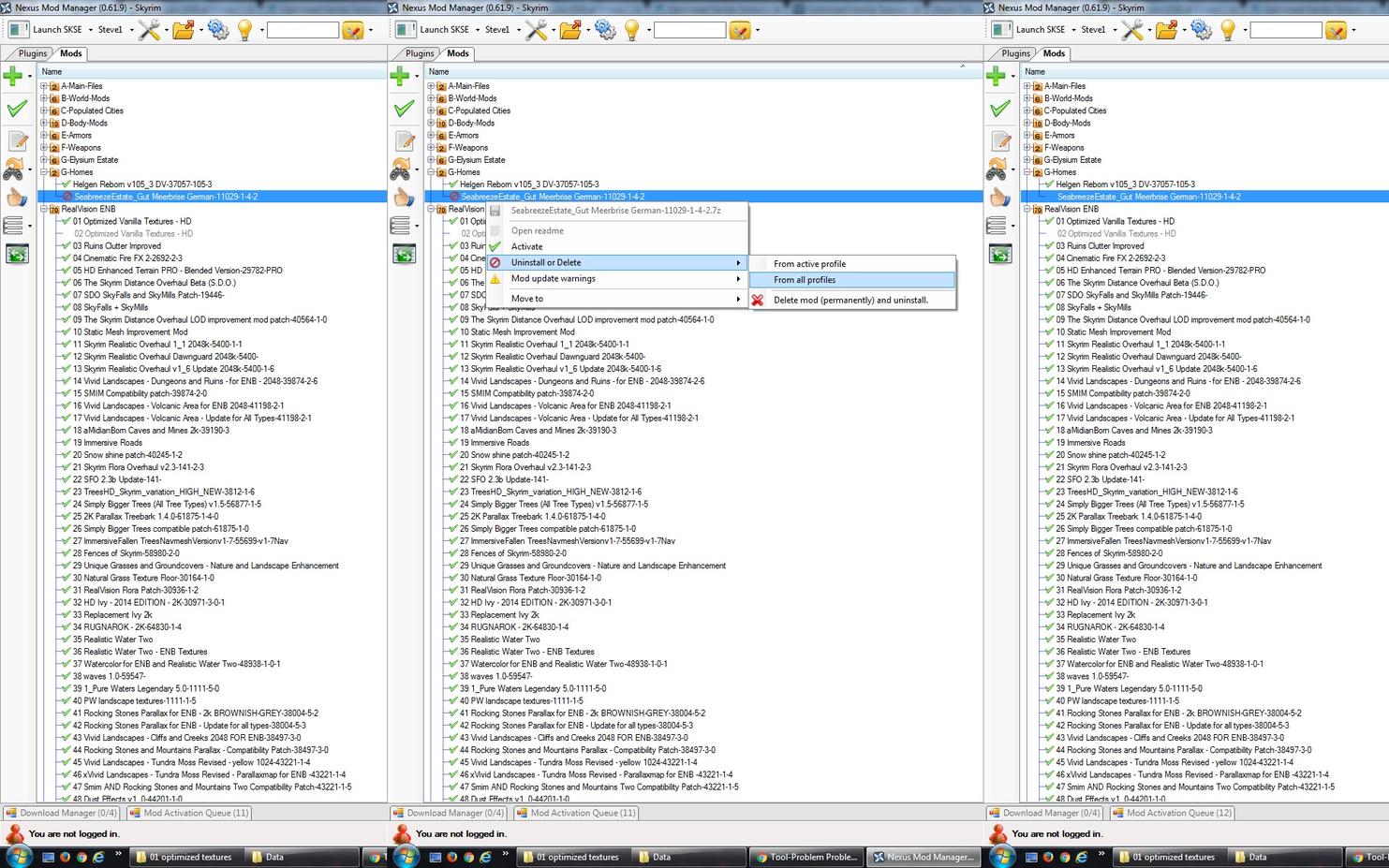Image resolution: width=1389 pixels, height=868 pixels.
Task: Click the search text field in rightmost toolbar
Action: click(x=1285, y=30)
